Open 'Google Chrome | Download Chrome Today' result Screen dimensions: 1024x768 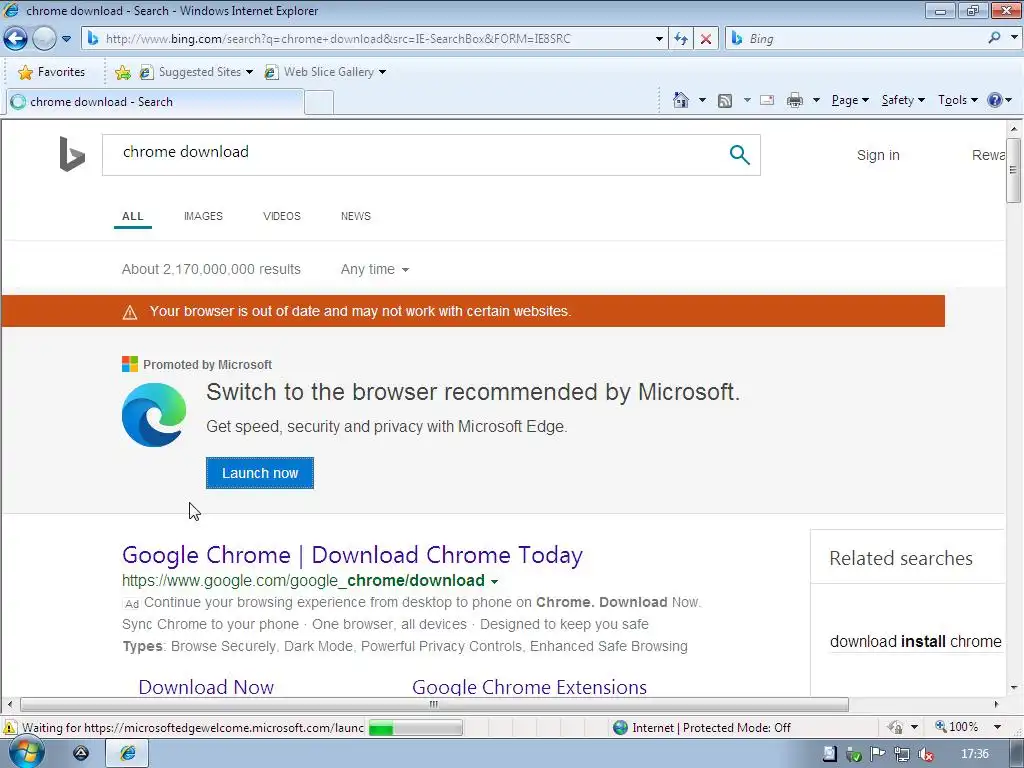coord(352,555)
